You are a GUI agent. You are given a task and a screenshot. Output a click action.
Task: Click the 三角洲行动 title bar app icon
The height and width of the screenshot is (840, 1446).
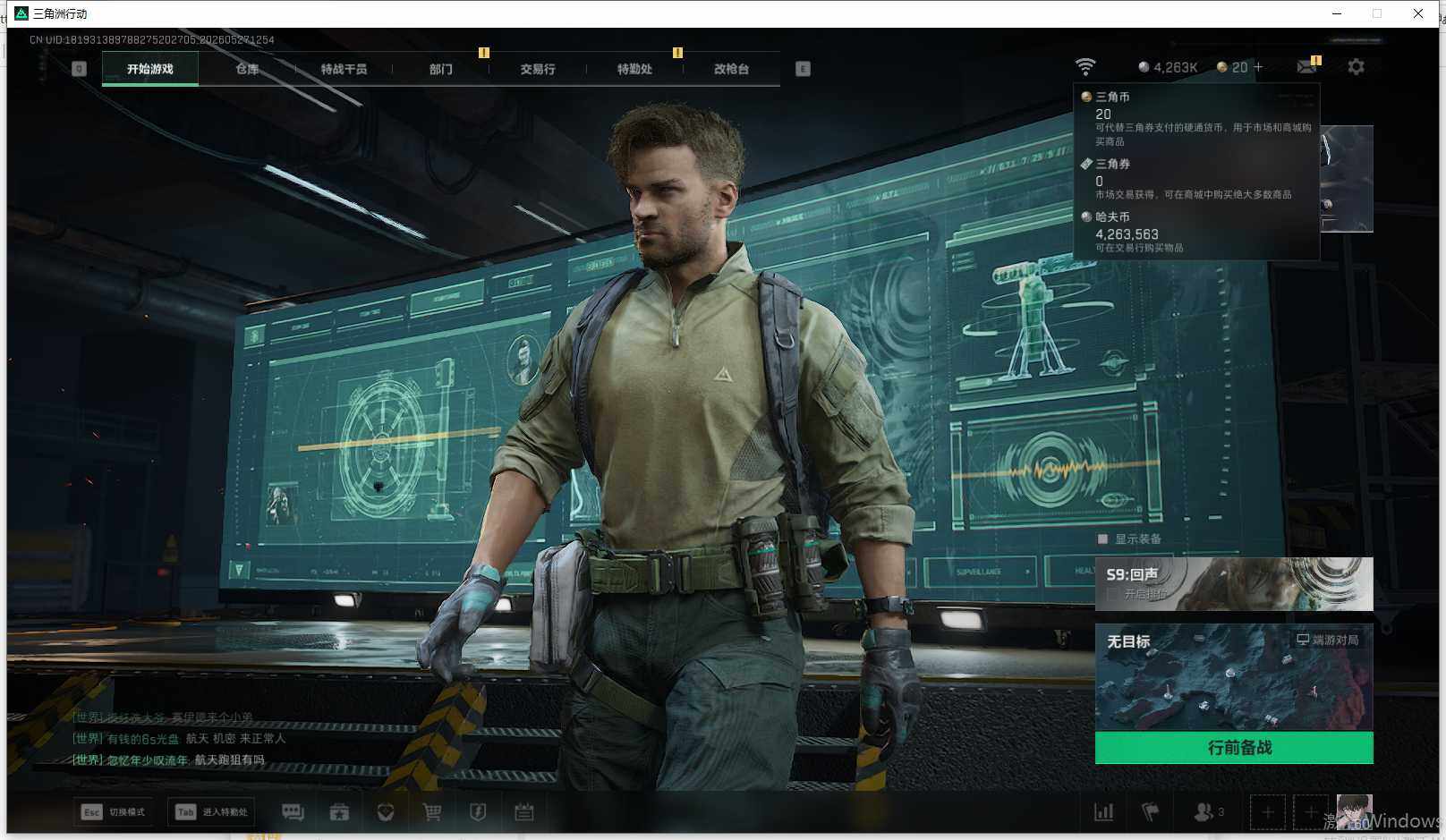21,13
